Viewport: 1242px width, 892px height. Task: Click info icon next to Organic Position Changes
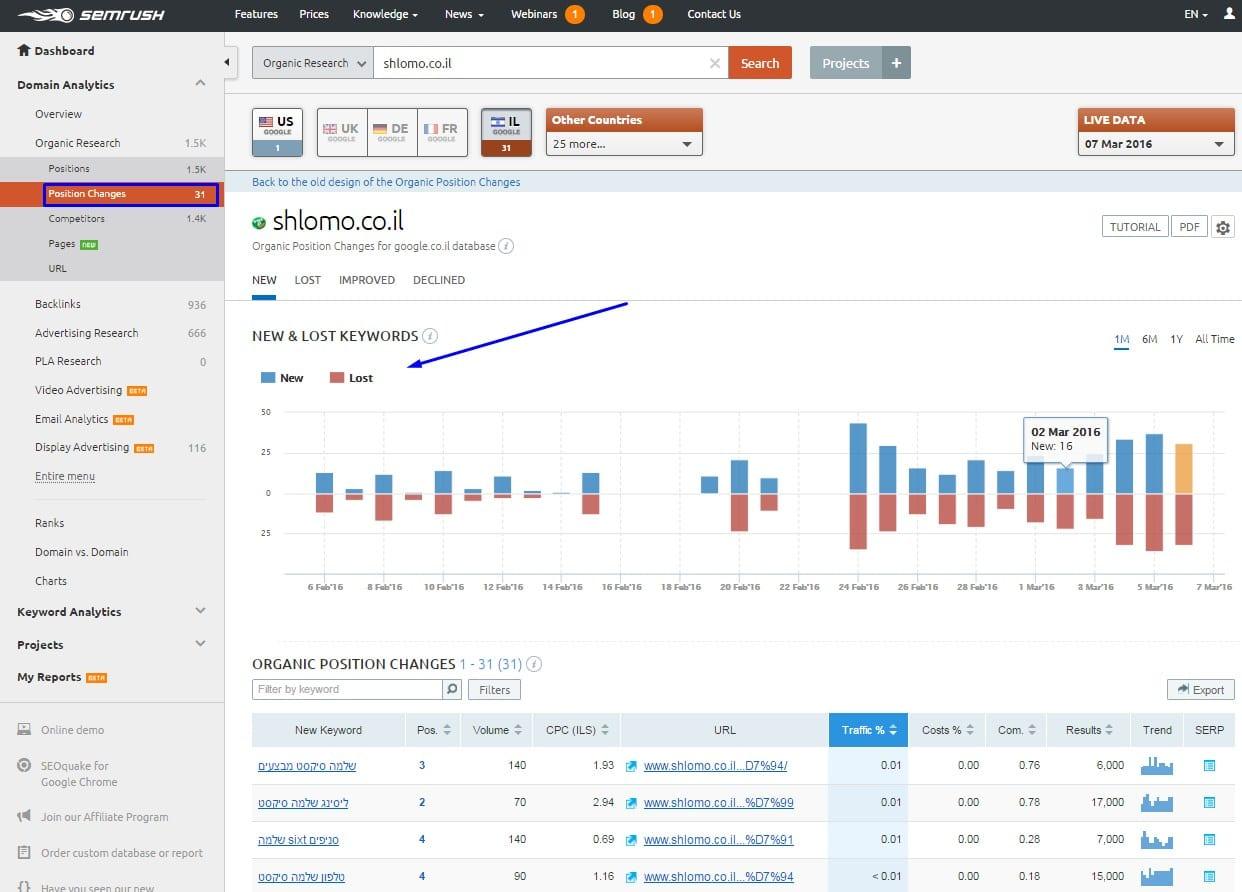click(x=535, y=664)
